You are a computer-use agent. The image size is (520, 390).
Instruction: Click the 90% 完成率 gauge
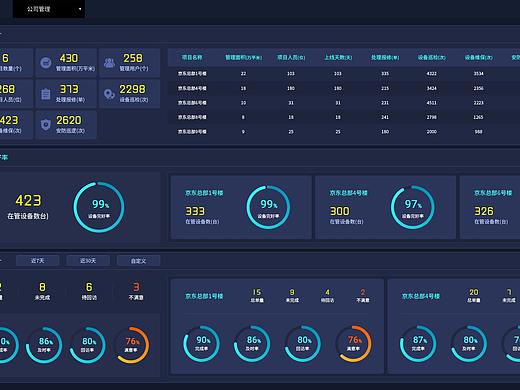point(201,344)
